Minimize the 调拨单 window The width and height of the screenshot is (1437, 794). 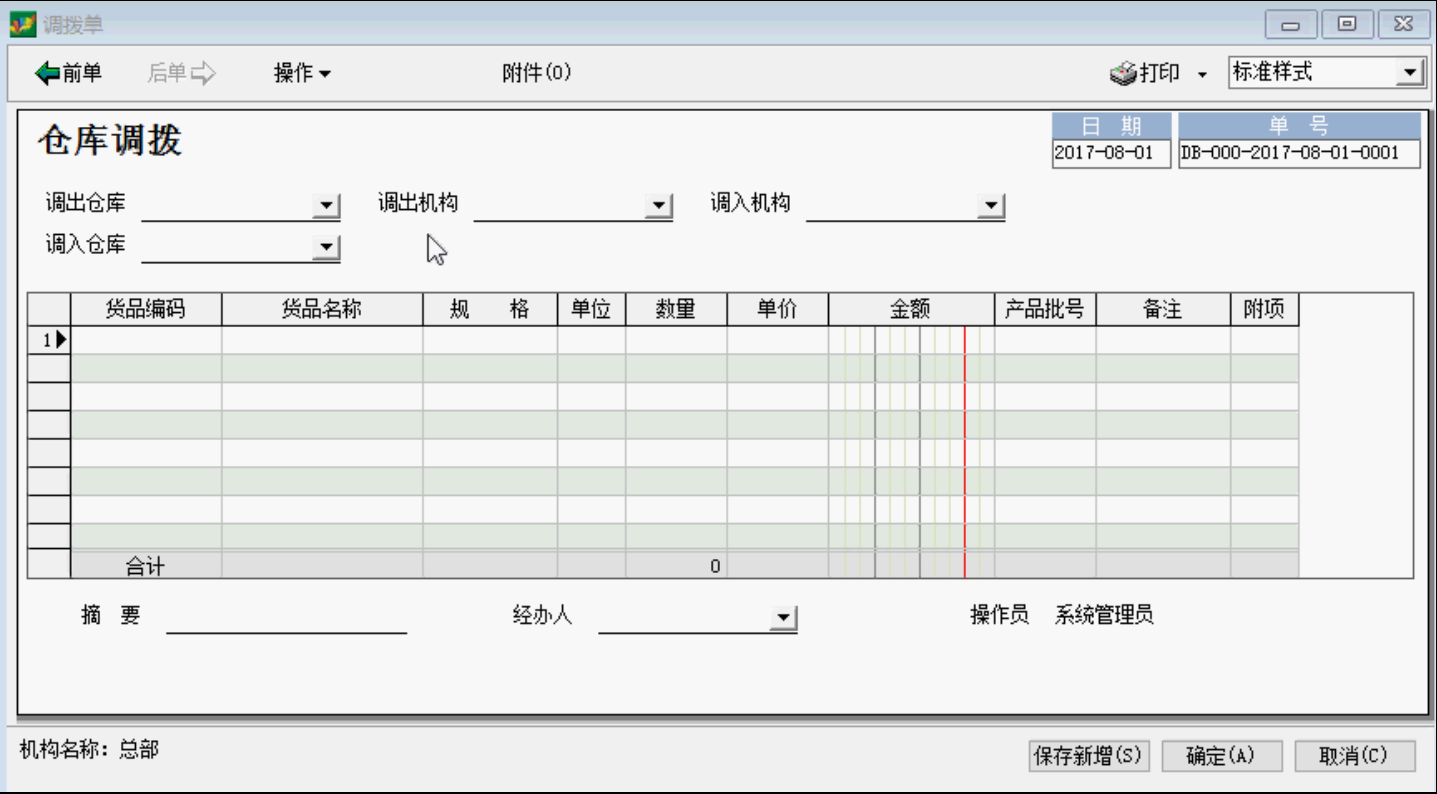(x=1290, y=24)
